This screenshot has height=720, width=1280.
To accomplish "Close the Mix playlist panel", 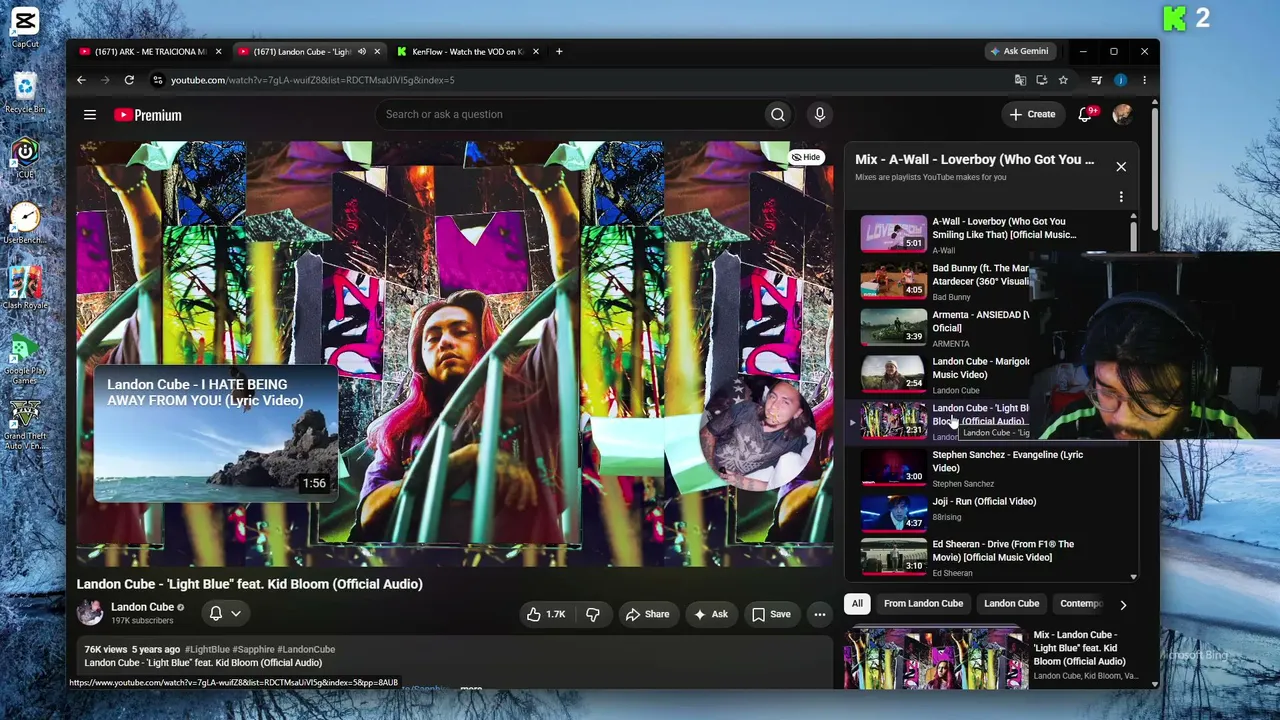I will pos(1121,167).
